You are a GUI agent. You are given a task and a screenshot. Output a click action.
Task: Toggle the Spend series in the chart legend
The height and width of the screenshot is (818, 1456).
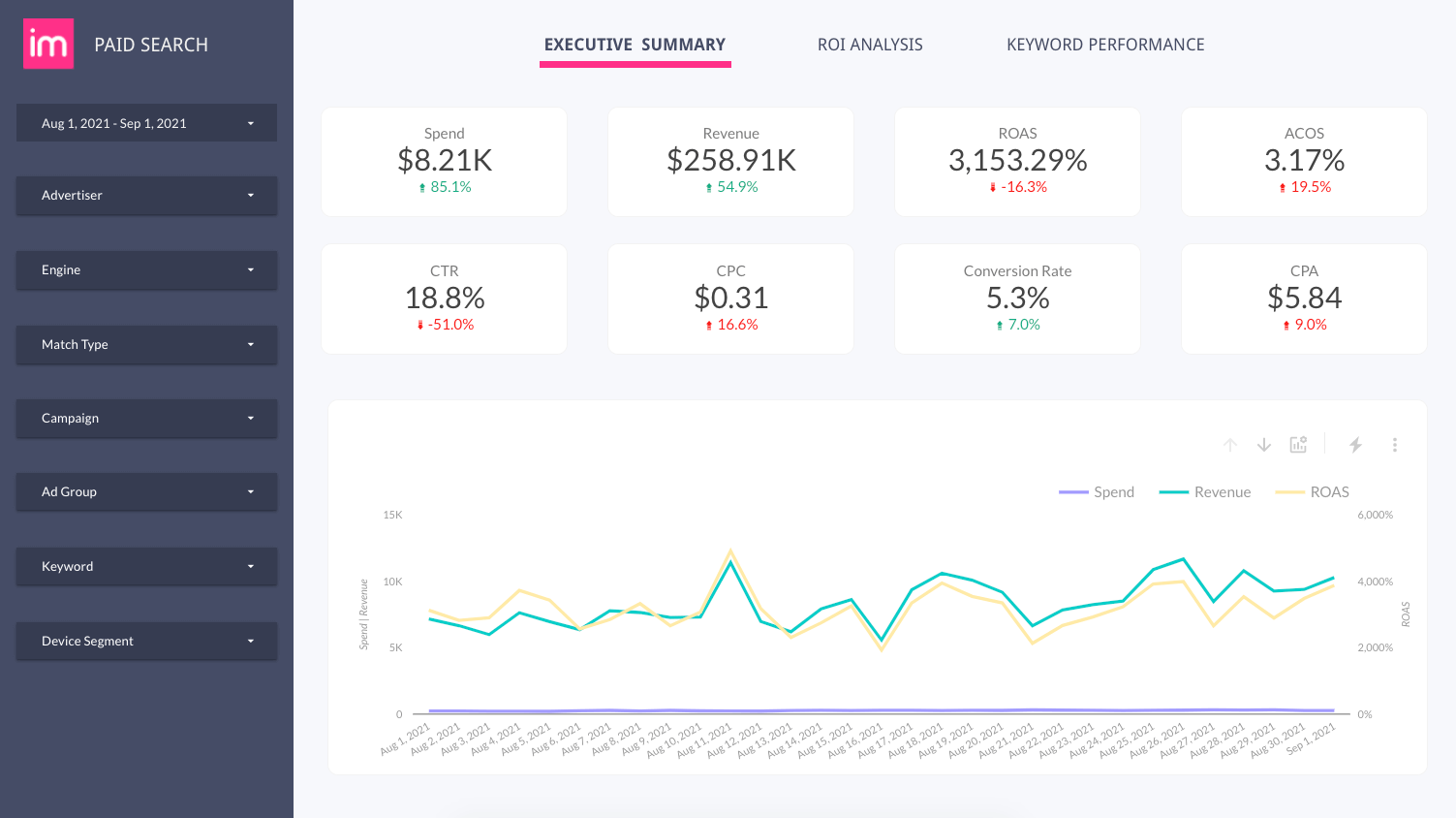[x=1098, y=491]
